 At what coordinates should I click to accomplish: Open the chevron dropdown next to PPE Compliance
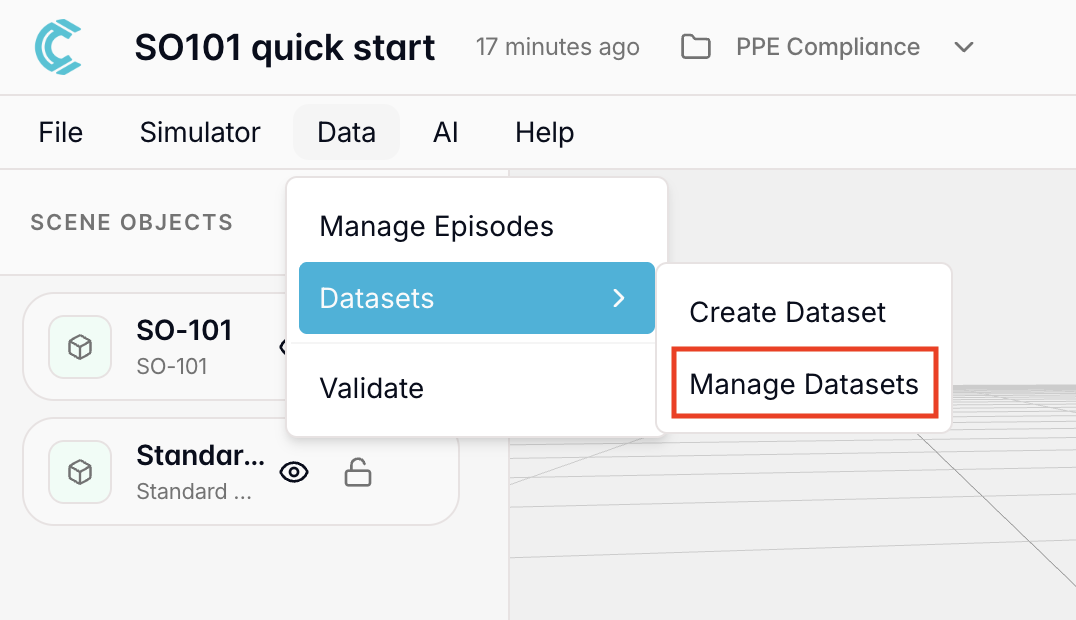[x=964, y=47]
